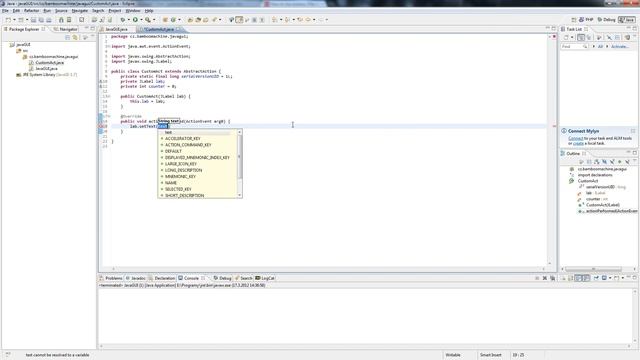
Task: Select import declarations in Outline
Action: tap(595, 175)
